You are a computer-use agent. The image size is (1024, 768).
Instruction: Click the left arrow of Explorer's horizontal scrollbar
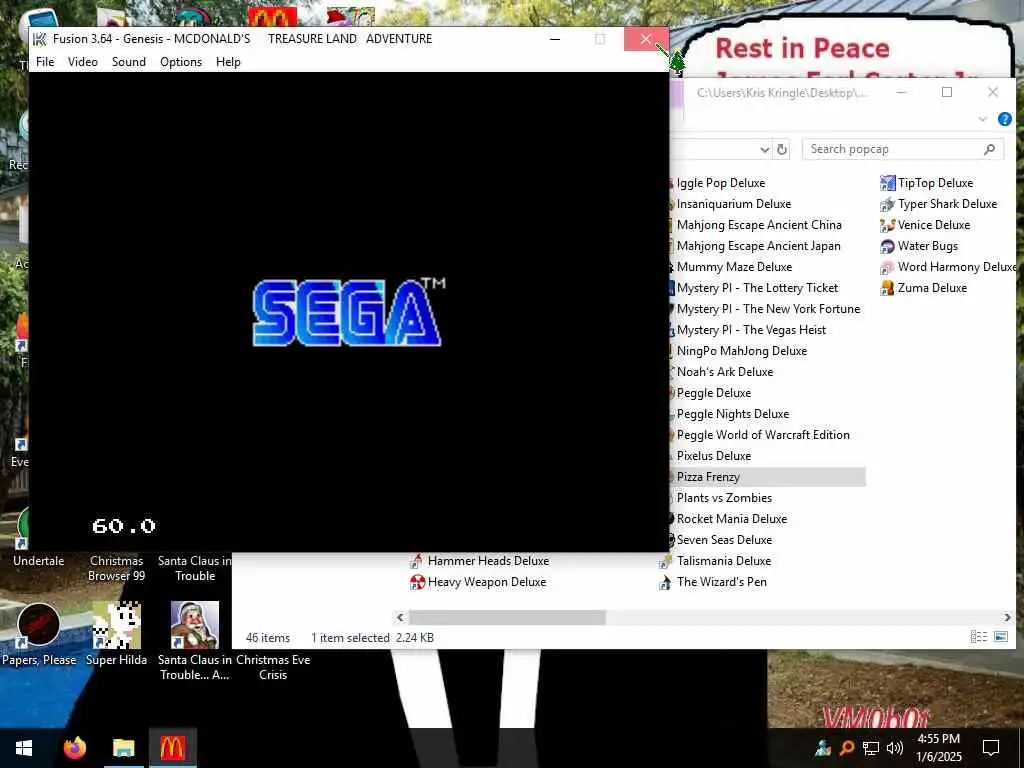(x=400, y=617)
